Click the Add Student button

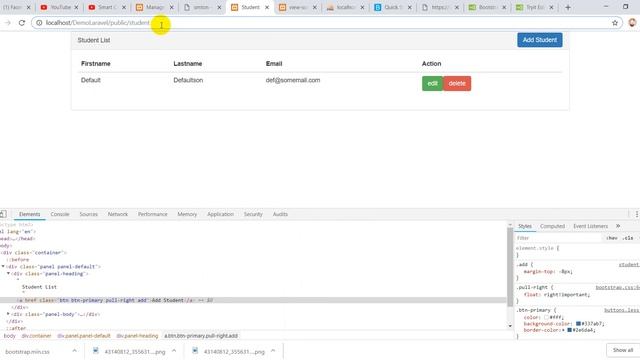point(540,40)
